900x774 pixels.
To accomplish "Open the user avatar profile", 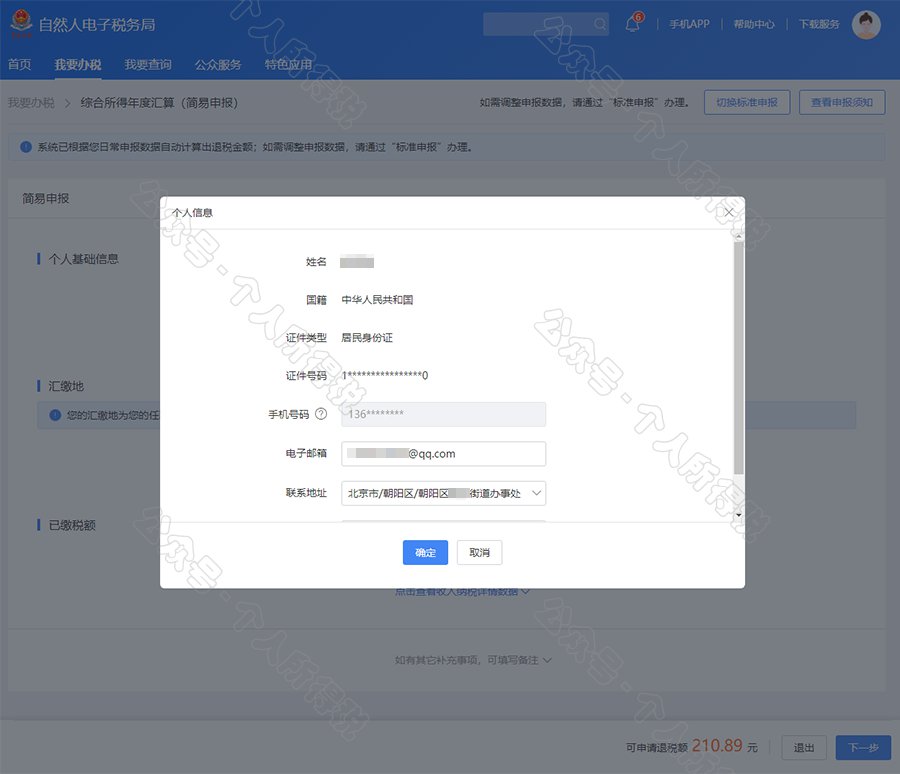I will point(866,24).
